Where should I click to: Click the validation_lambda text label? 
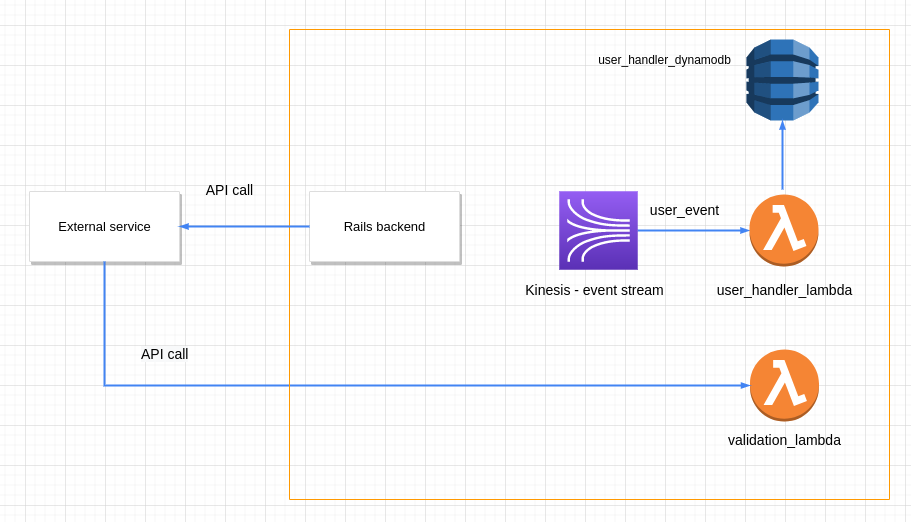click(x=784, y=440)
